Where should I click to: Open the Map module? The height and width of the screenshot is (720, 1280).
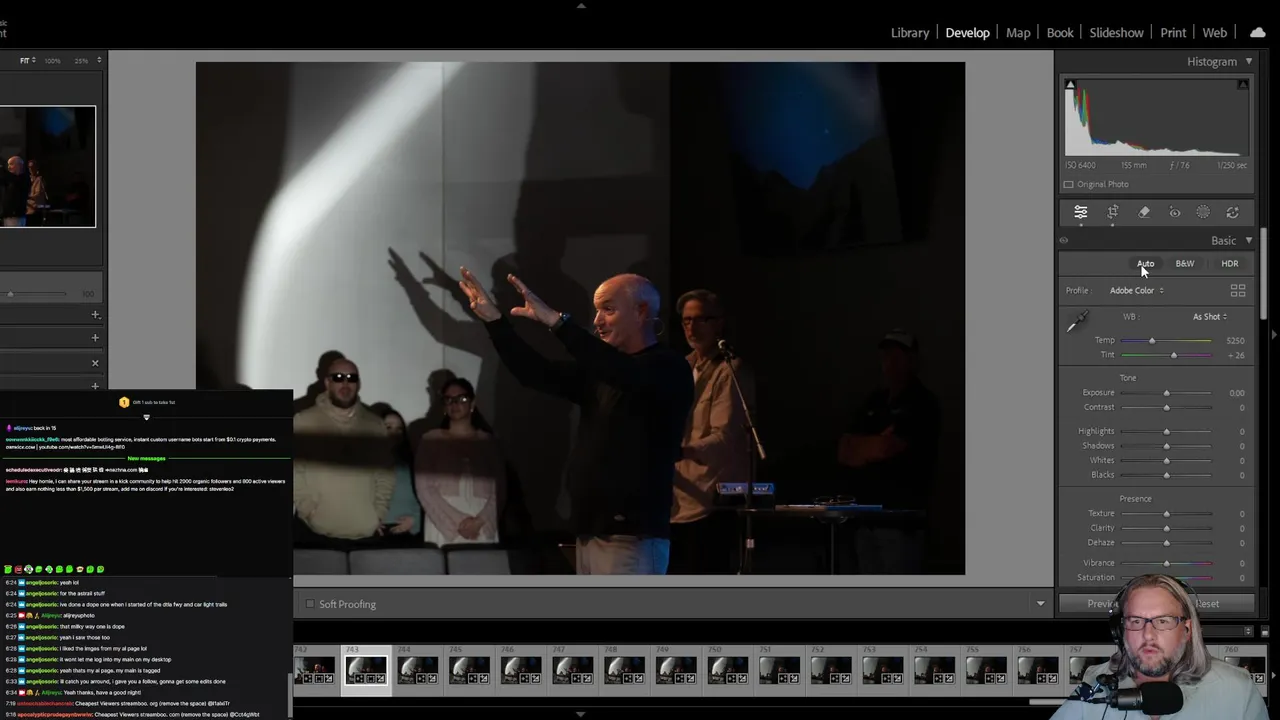[x=1018, y=32]
